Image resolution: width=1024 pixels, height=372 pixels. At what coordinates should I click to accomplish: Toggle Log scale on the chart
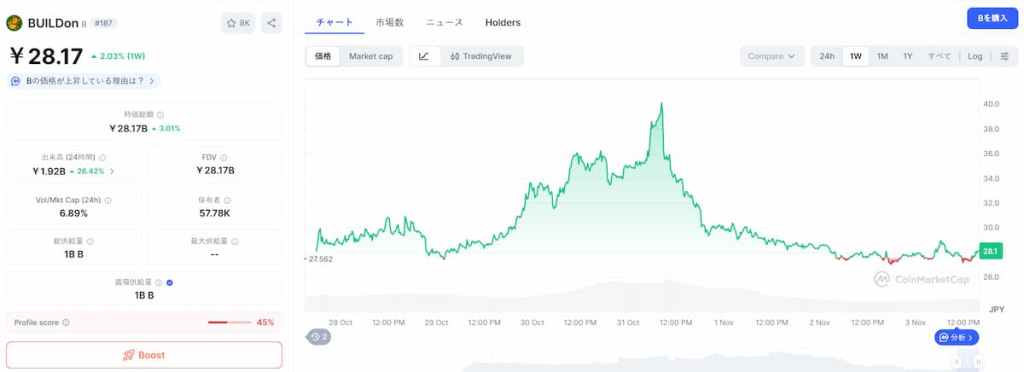click(x=975, y=56)
